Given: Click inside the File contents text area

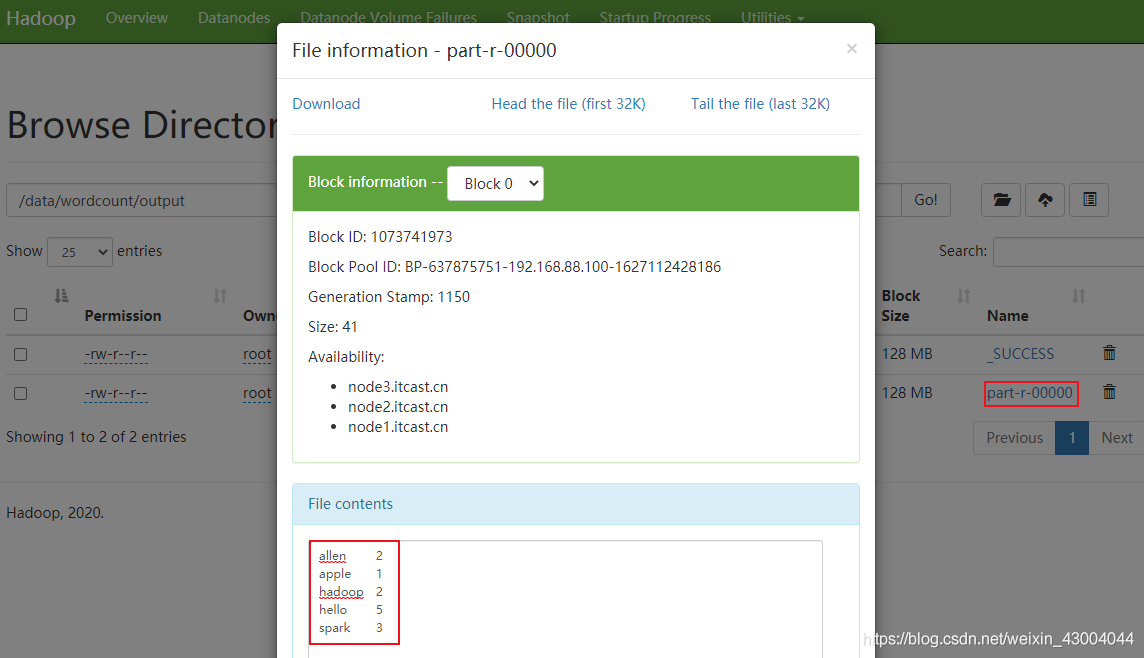Looking at the screenshot, I should (565, 598).
